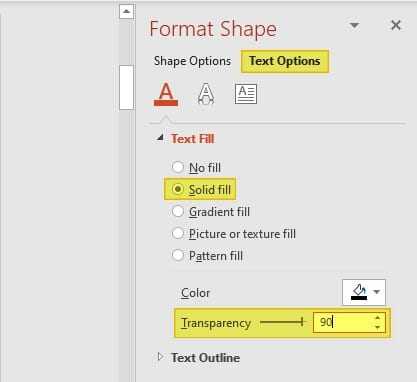The height and width of the screenshot is (382, 417).
Task: Open the Text Effects icon
Action: [x=206, y=94]
